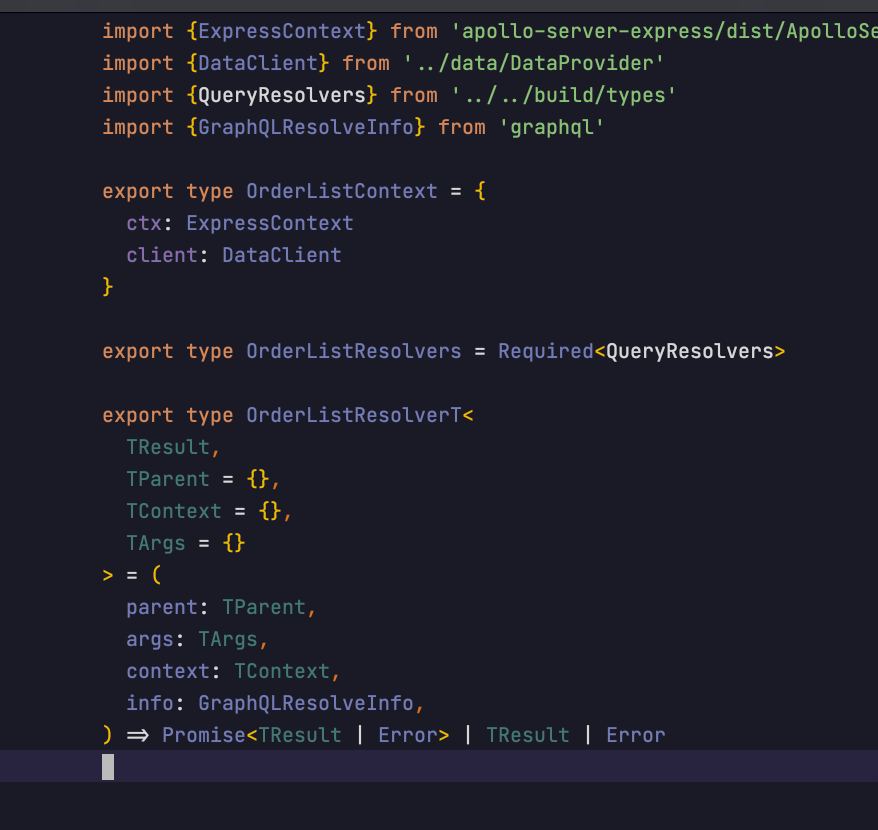Click the closing brace of OrderListContext

point(108,287)
